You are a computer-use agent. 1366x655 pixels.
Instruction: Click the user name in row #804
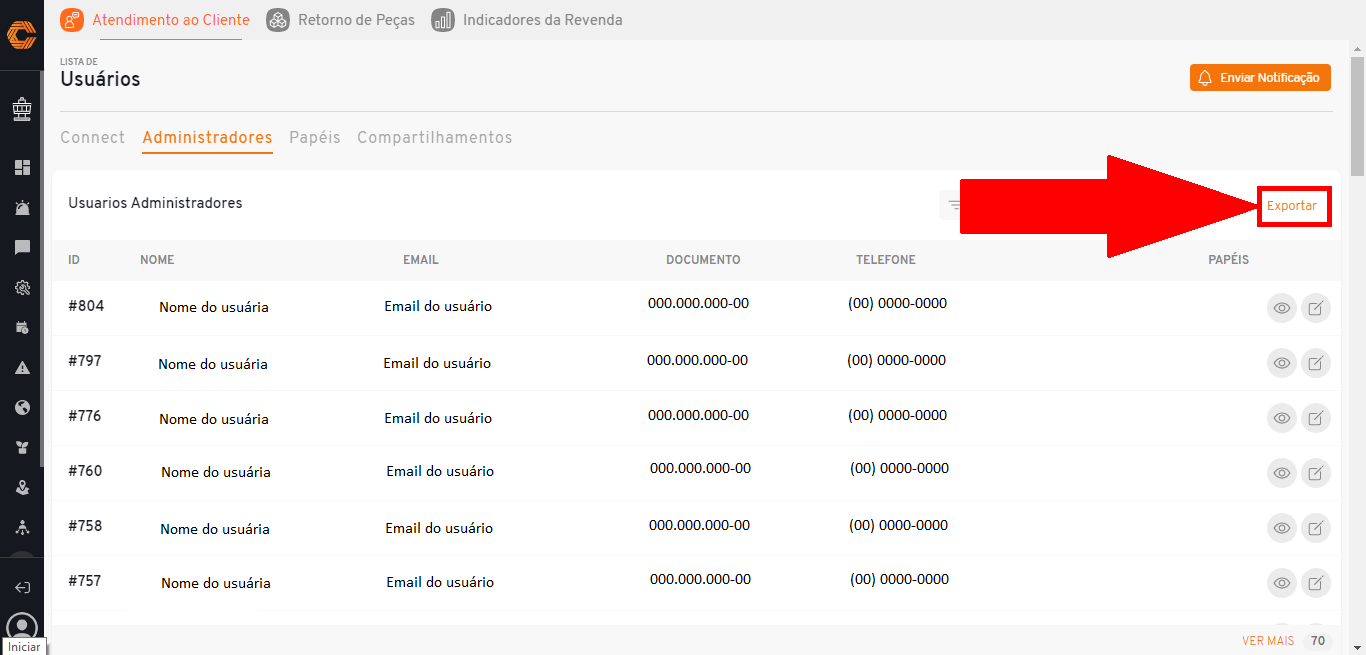click(214, 307)
